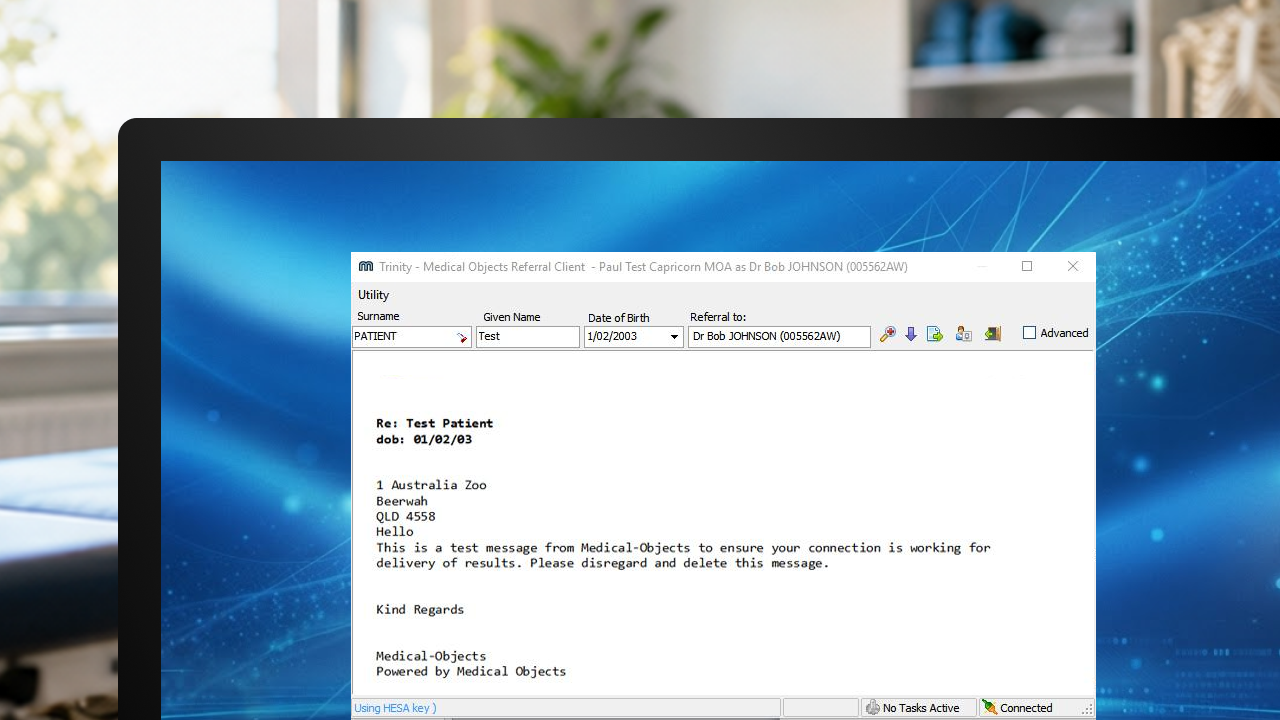Image resolution: width=1280 pixels, height=720 pixels.
Task: Close the Trinity window
Action: click(x=1073, y=266)
